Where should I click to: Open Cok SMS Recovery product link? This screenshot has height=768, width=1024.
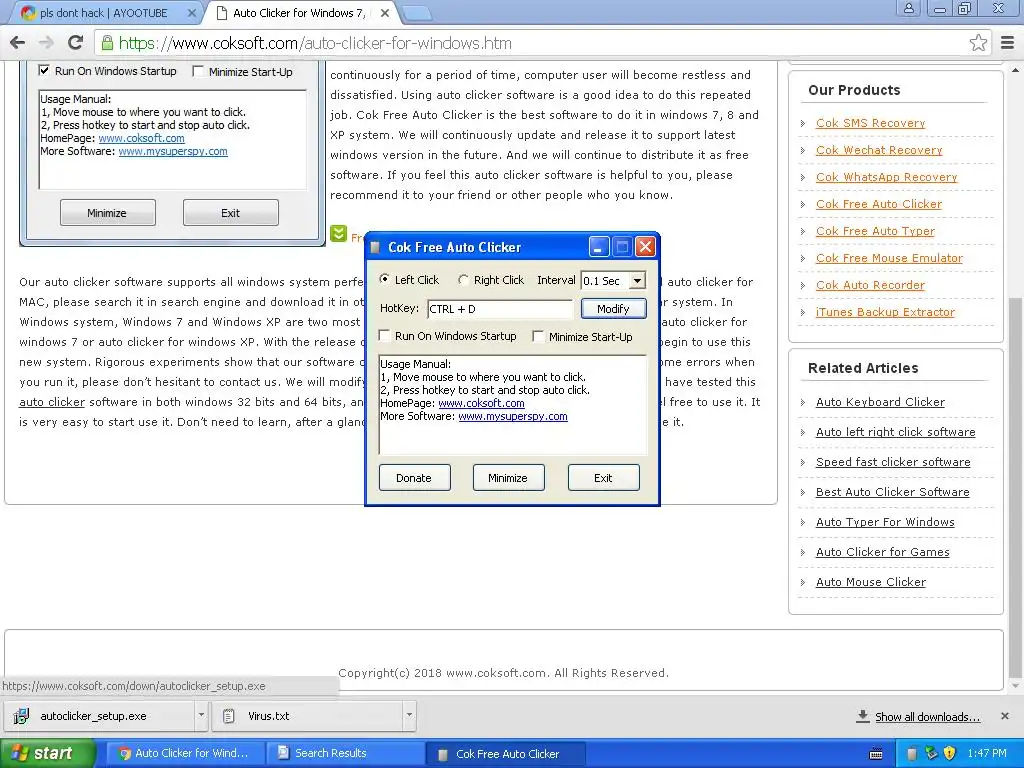click(x=870, y=123)
